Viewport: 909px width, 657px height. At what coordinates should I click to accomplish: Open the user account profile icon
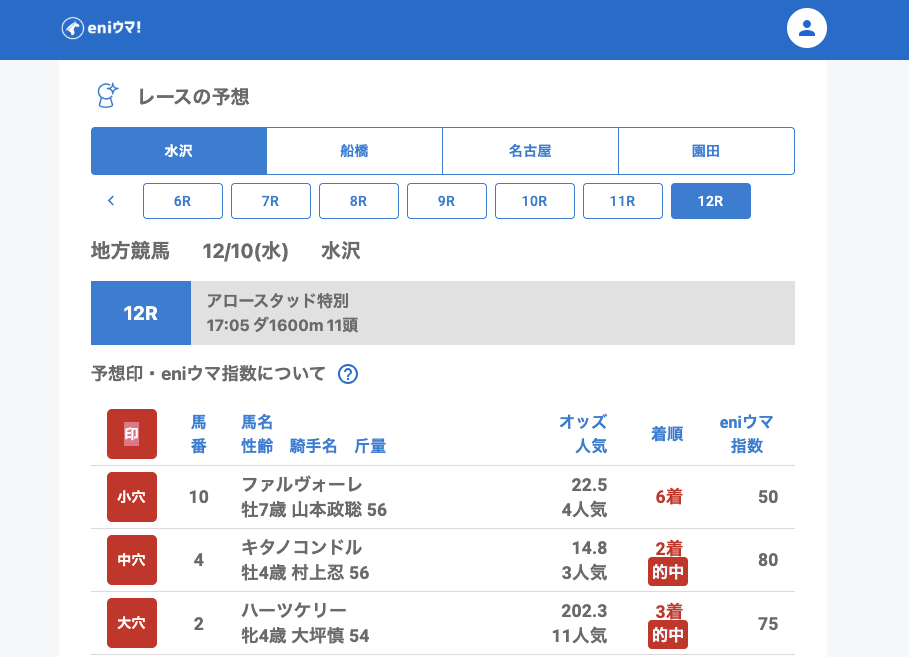click(x=807, y=28)
